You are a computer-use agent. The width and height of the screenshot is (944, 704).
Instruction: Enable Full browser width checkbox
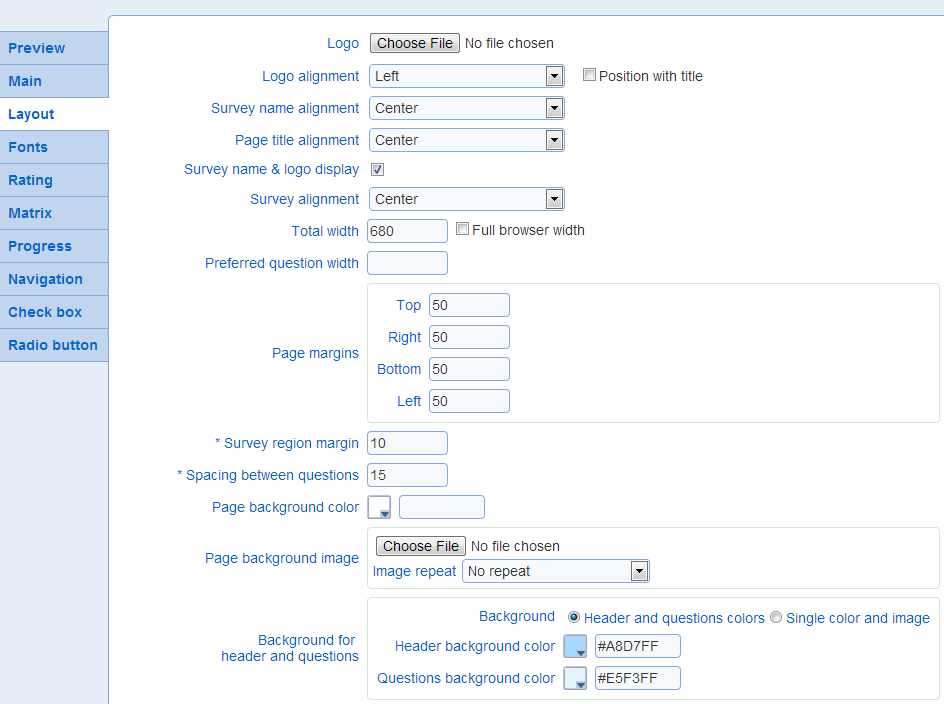[462, 229]
